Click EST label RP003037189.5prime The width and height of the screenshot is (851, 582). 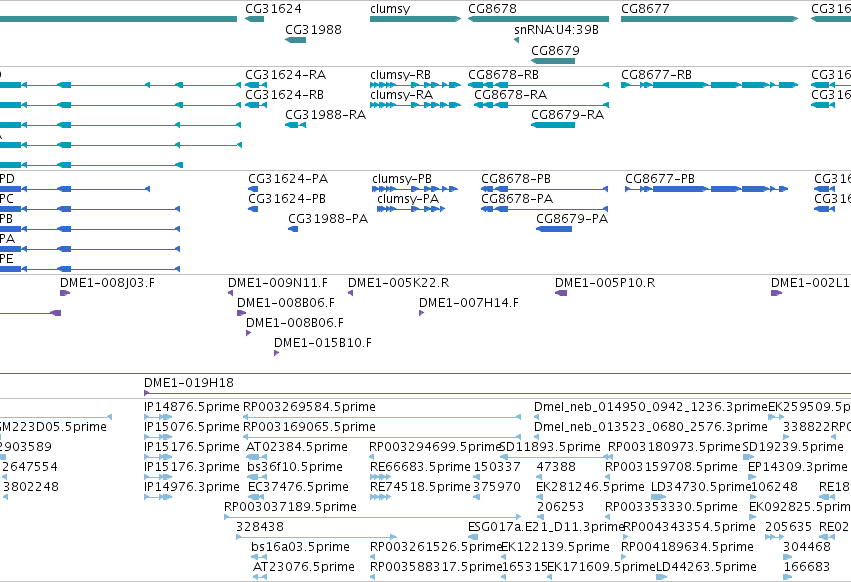point(290,508)
